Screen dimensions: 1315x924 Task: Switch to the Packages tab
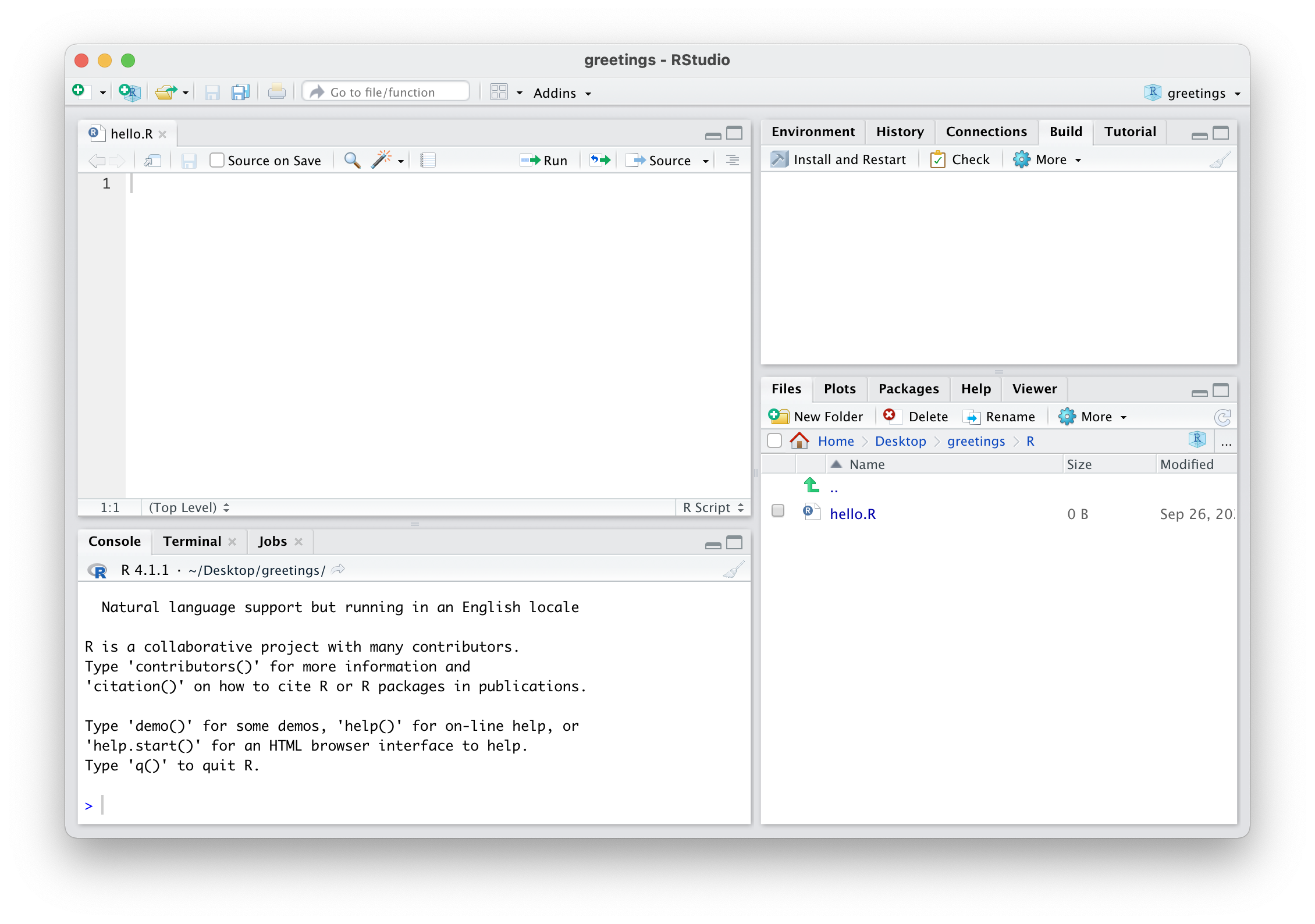point(908,389)
